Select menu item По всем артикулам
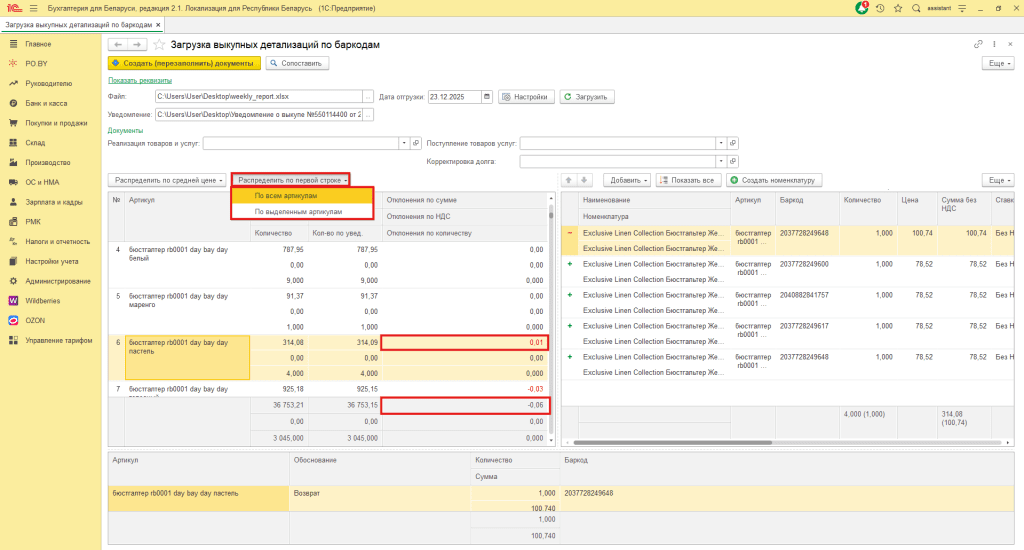1024x550 pixels. pos(286,196)
